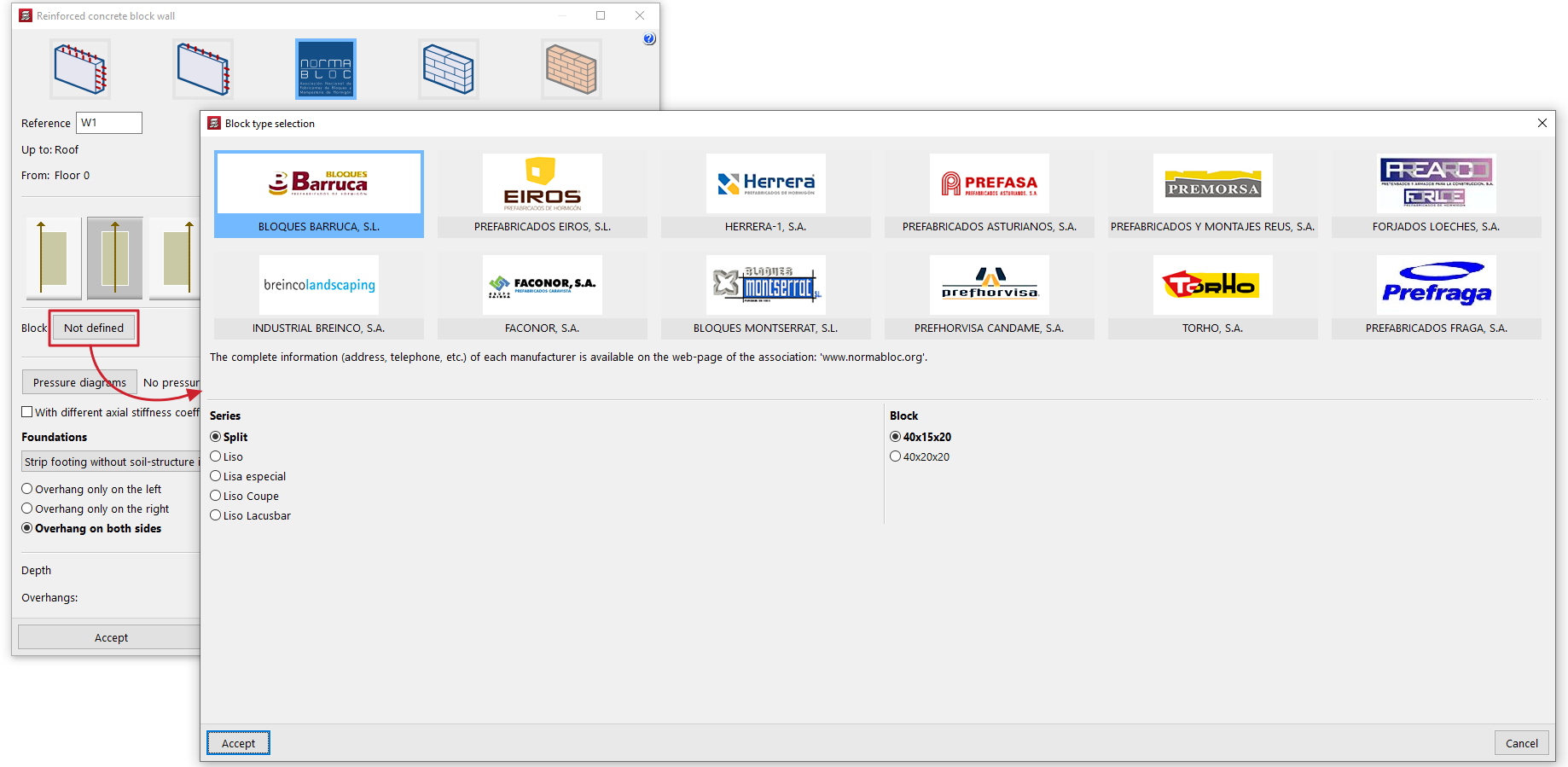This screenshot has width=1568, height=767.
Task: Select Breinco landscaping manufacturer logo
Action: pyautogui.click(x=319, y=285)
